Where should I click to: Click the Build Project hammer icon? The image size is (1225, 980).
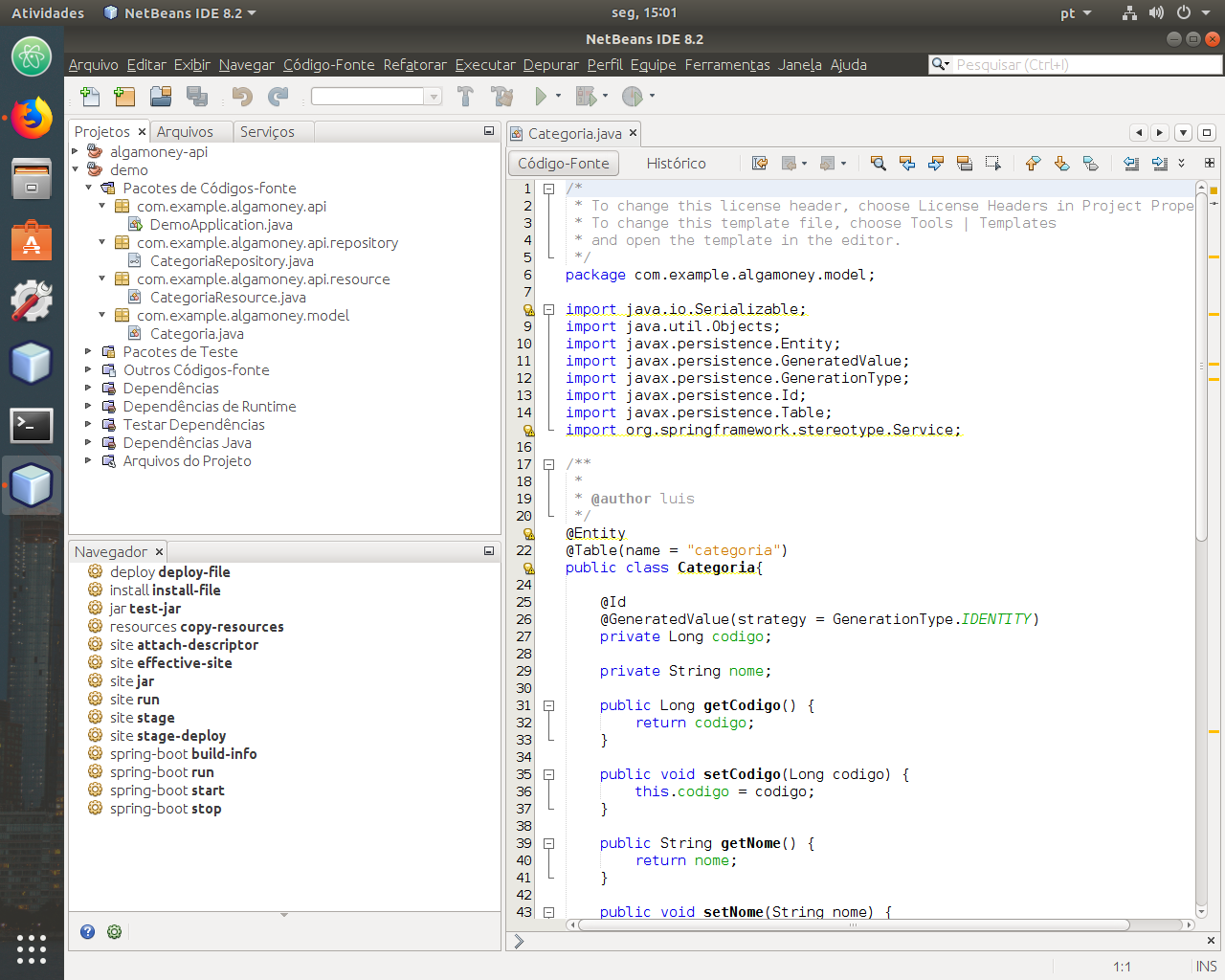point(465,96)
